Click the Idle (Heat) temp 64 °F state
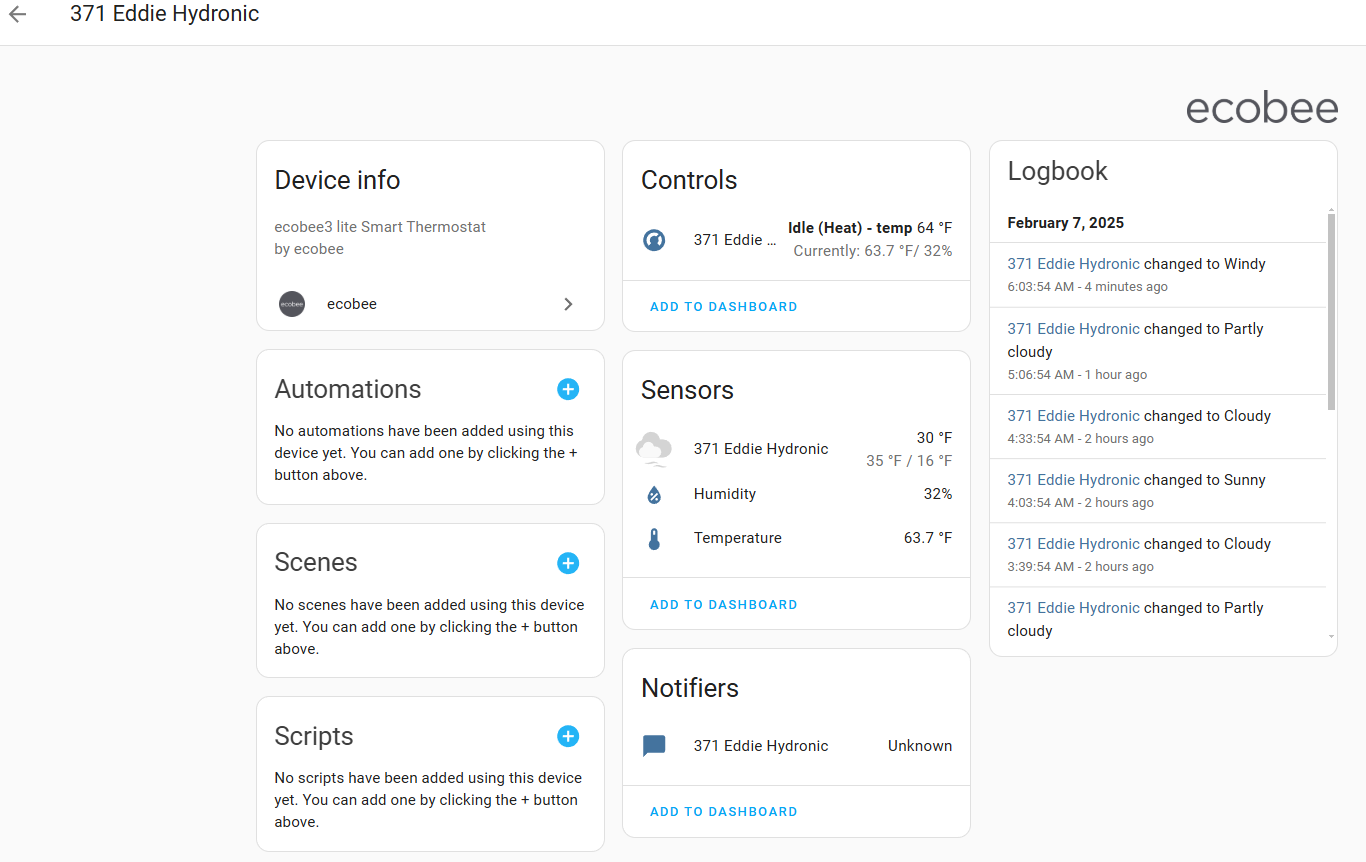Image resolution: width=1366 pixels, height=862 pixels. 870,228
